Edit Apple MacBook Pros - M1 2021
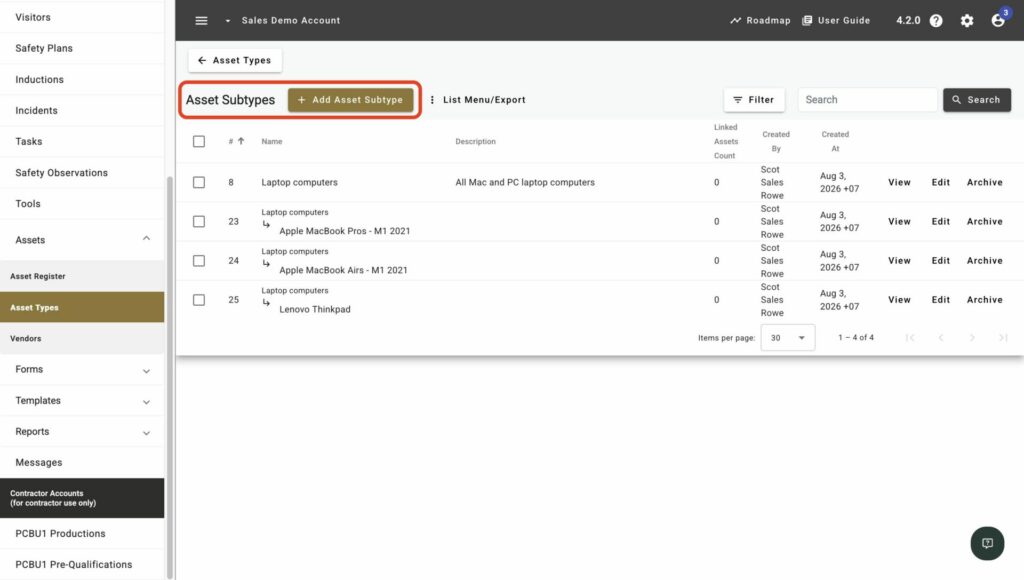The width and height of the screenshot is (1024, 580). coord(940,221)
